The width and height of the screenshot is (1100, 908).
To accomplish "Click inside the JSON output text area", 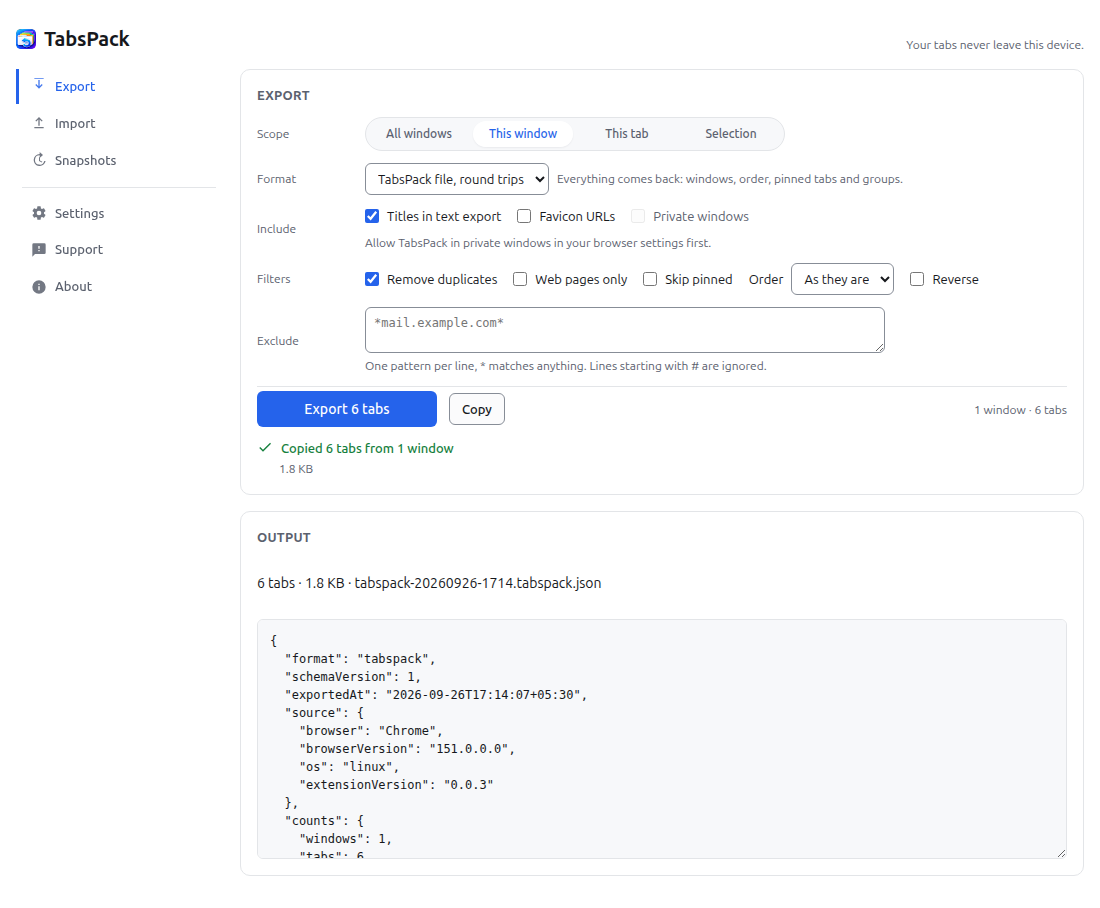I will (x=662, y=738).
